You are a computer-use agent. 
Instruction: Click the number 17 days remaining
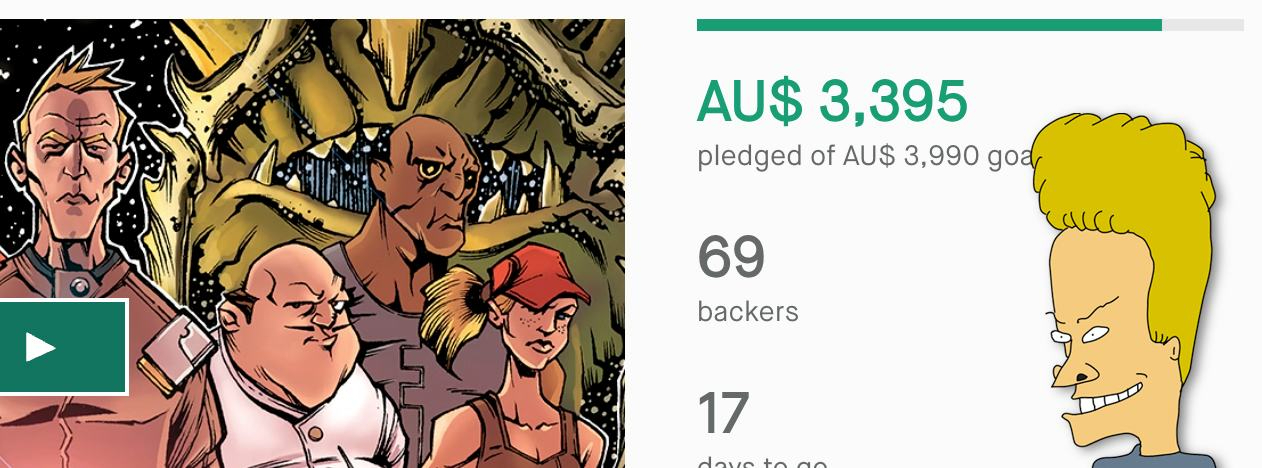coord(722,413)
